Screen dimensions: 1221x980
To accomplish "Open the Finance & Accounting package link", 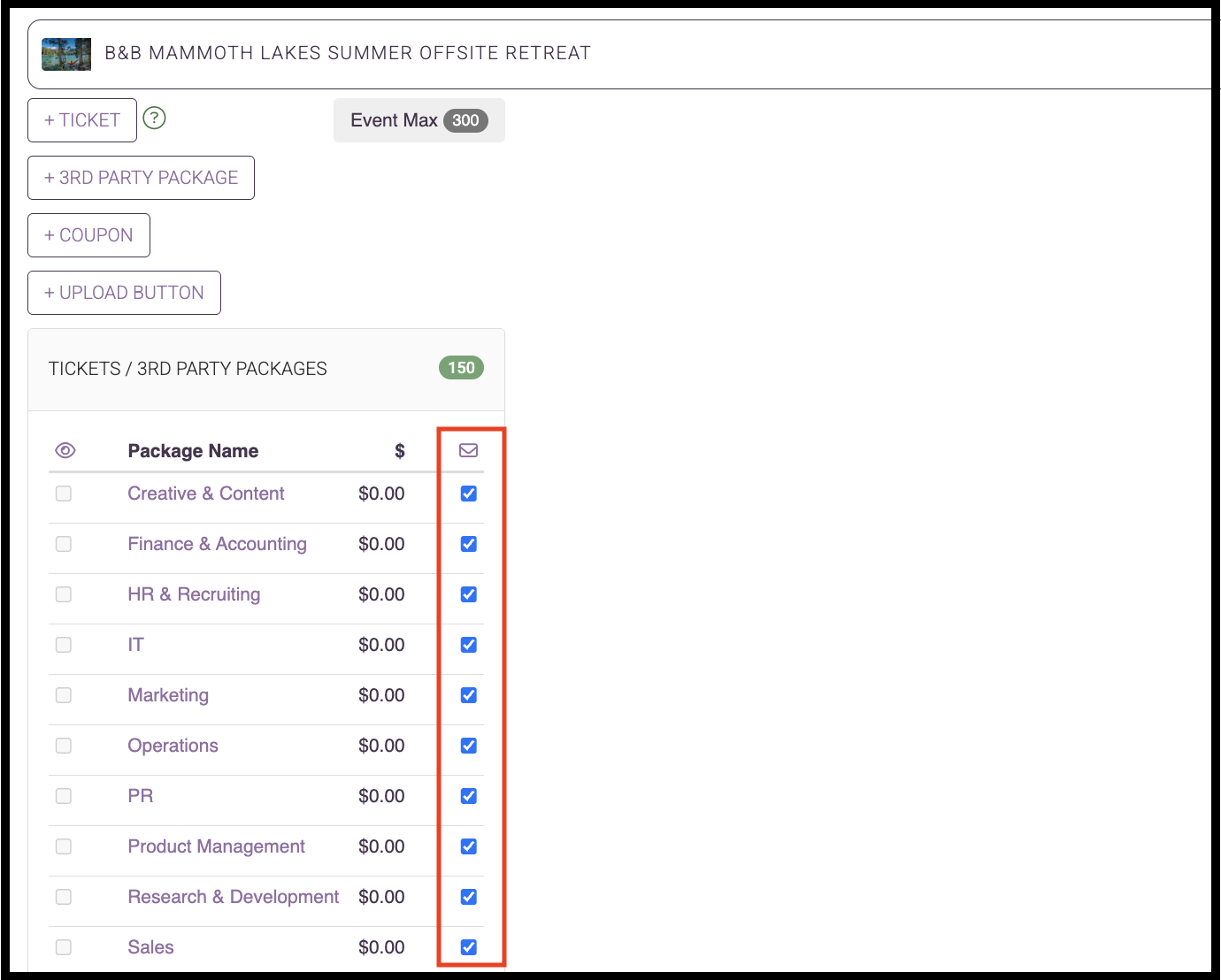I will (218, 544).
